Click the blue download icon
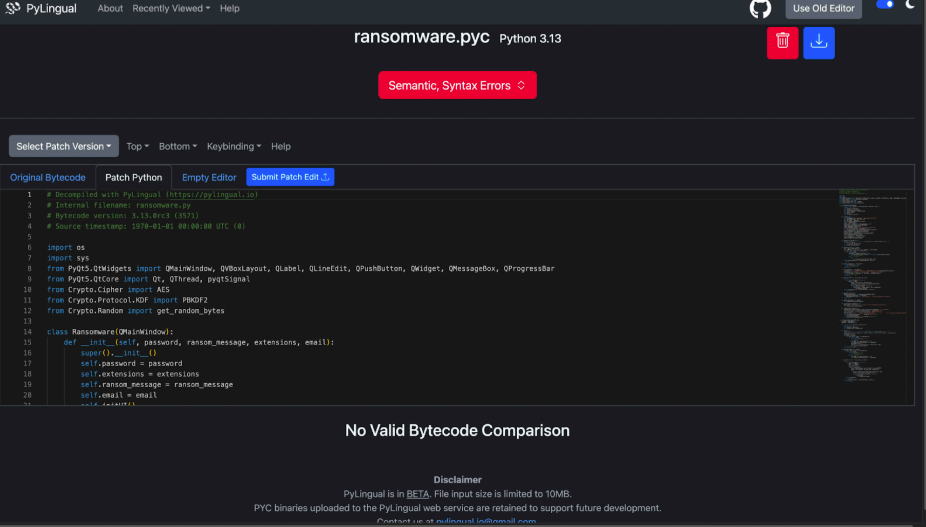The image size is (926, 527). 819,43
